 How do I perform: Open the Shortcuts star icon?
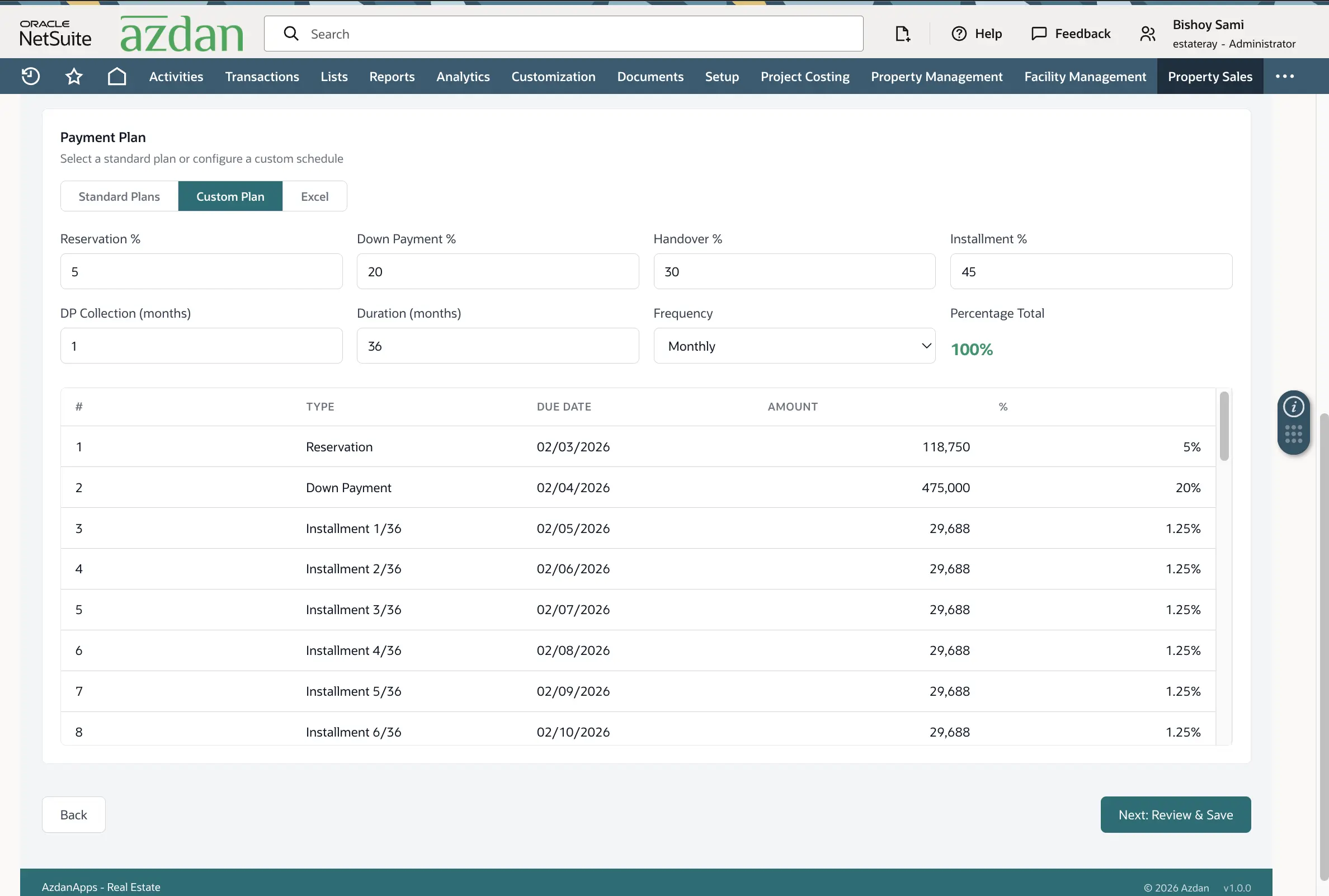[74, 76]
